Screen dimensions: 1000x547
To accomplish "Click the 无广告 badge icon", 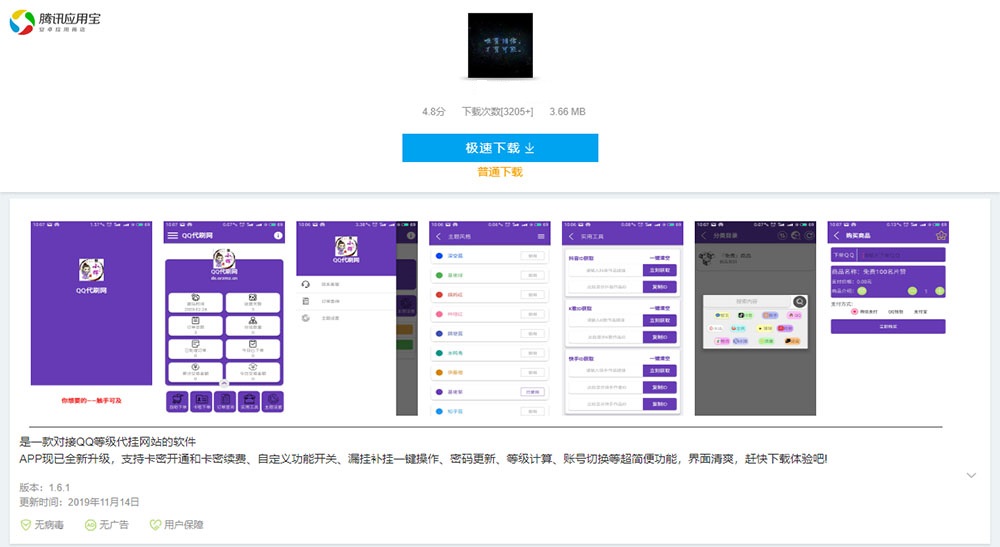I will pos(91,525).
